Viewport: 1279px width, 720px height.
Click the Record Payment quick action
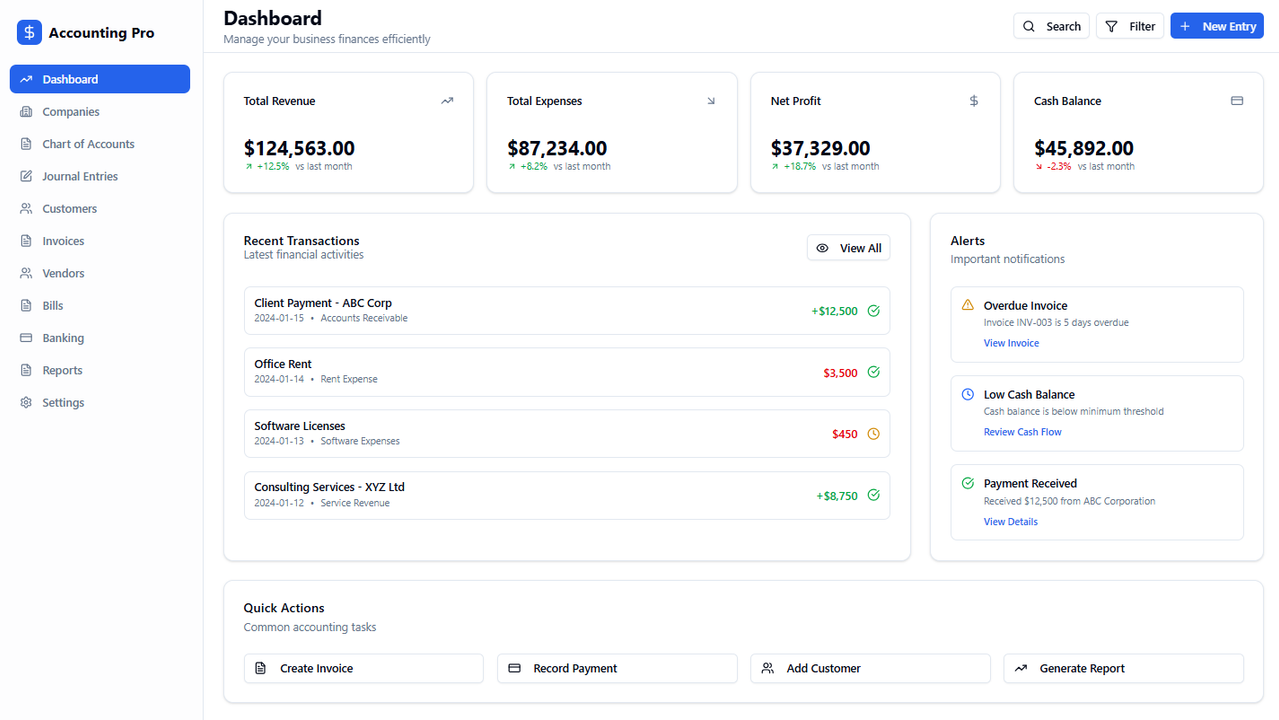[617, 668]
